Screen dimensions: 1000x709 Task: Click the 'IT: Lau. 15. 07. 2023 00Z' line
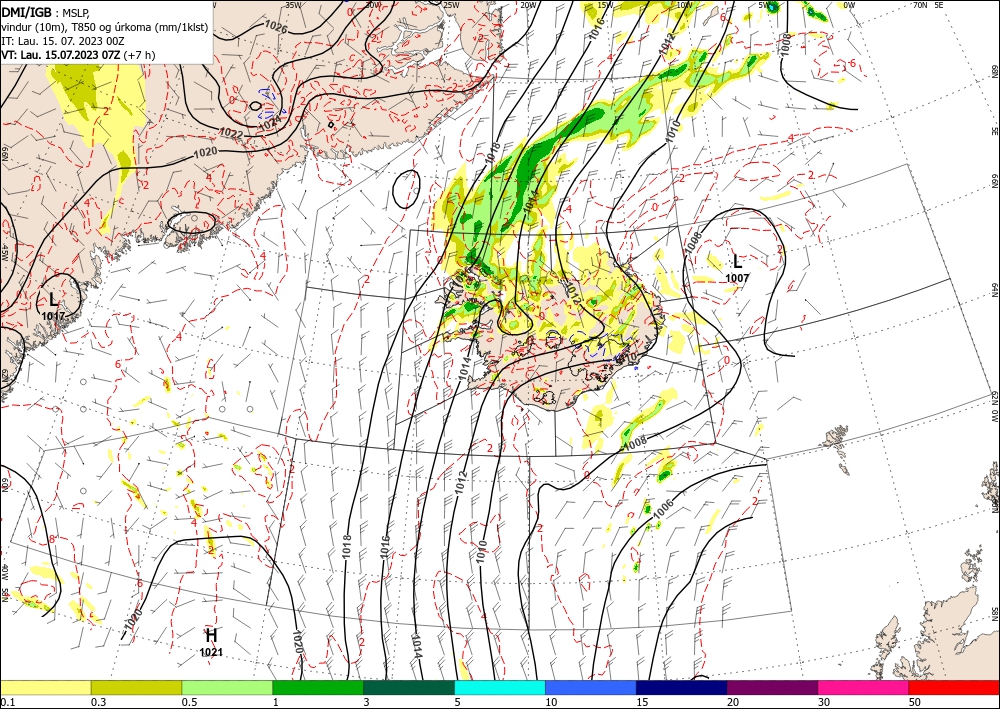pyautogui.click(x=62, y=41)
